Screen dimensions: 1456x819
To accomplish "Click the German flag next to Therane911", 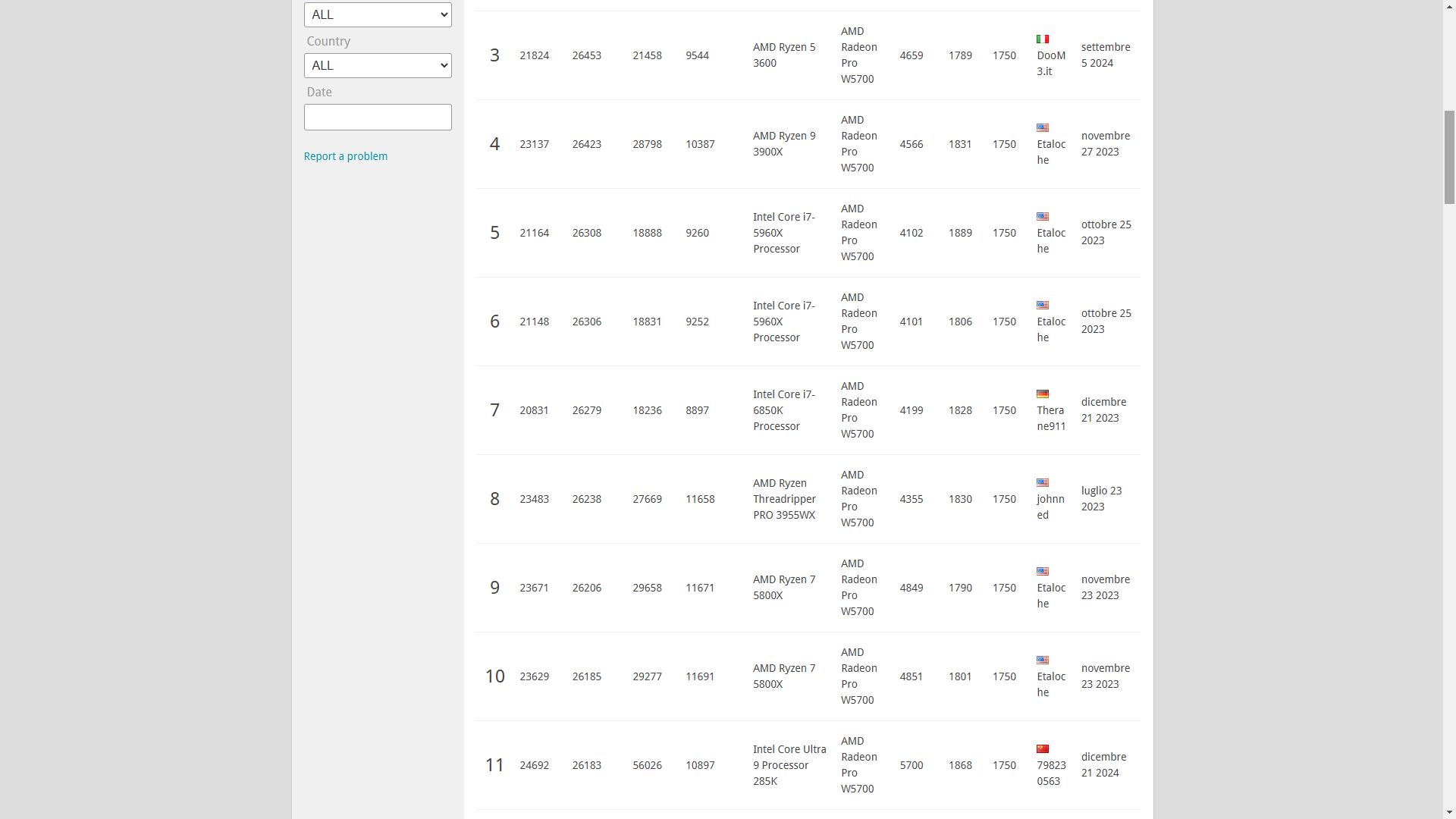I will pyautogui.click(x=1043, y=394).
